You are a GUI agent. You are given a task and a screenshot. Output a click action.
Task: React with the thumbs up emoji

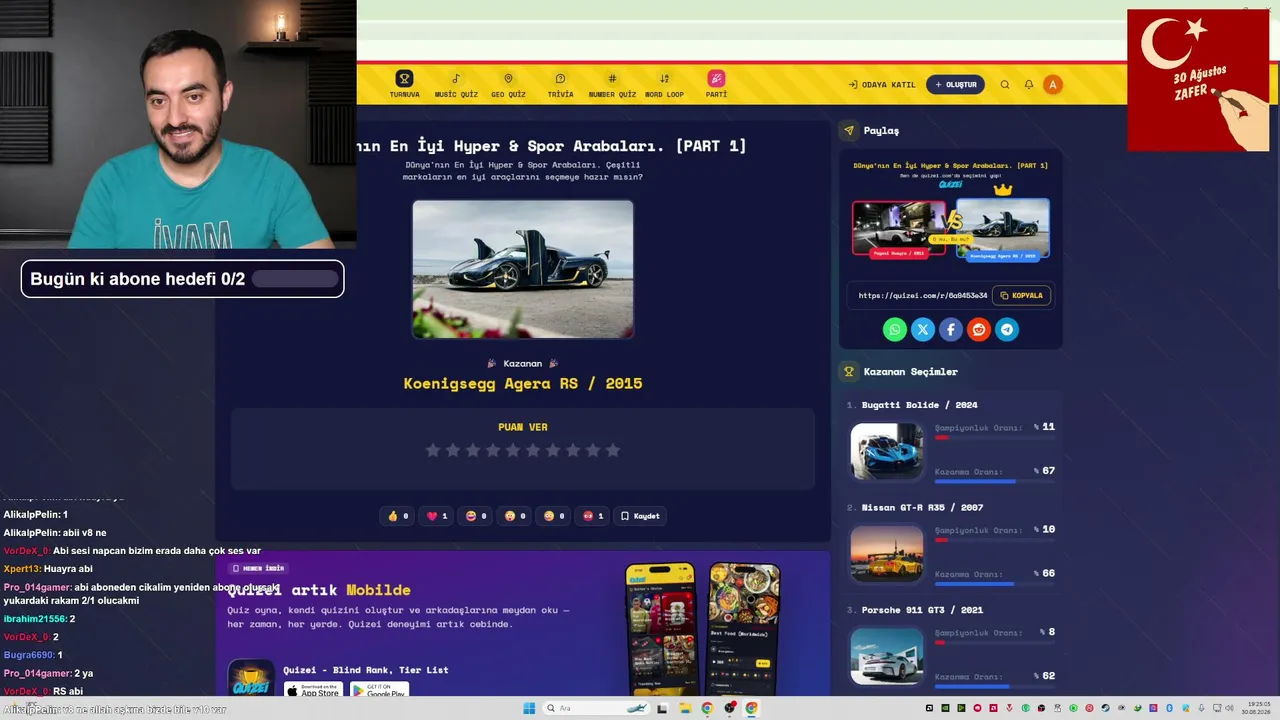[x=398, y=516]
